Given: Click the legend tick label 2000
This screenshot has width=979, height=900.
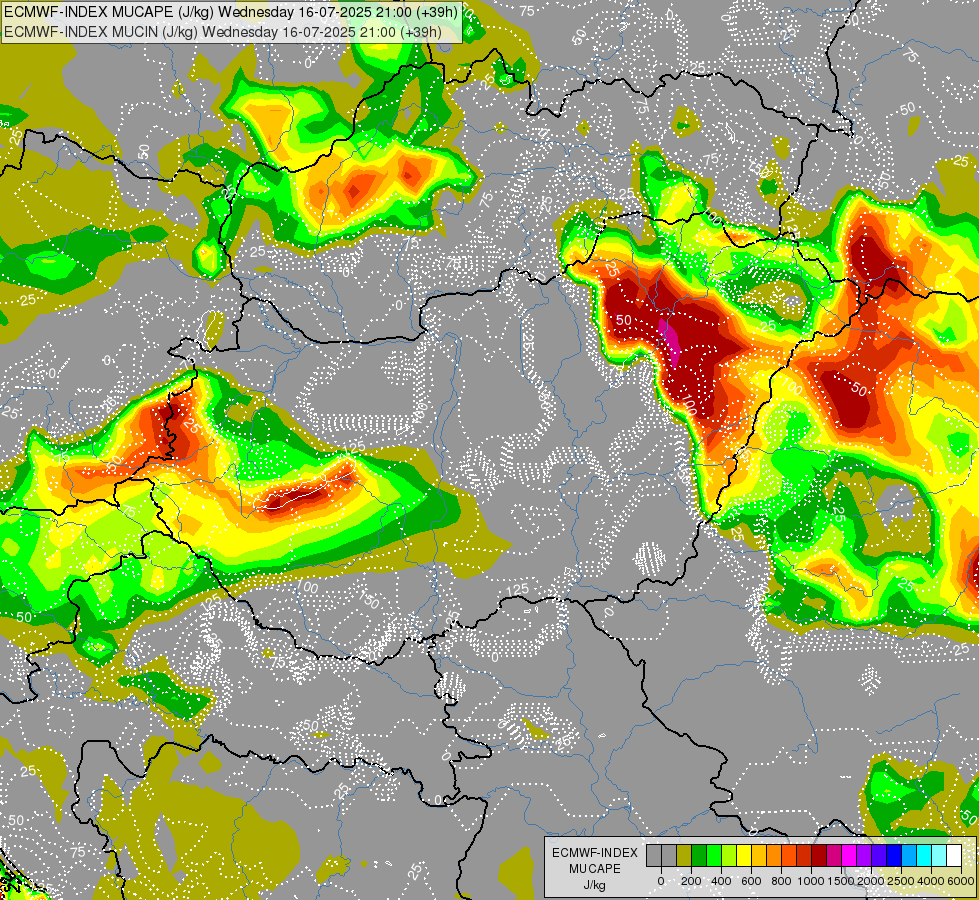Looking at the screenshot, I should 871,881.
